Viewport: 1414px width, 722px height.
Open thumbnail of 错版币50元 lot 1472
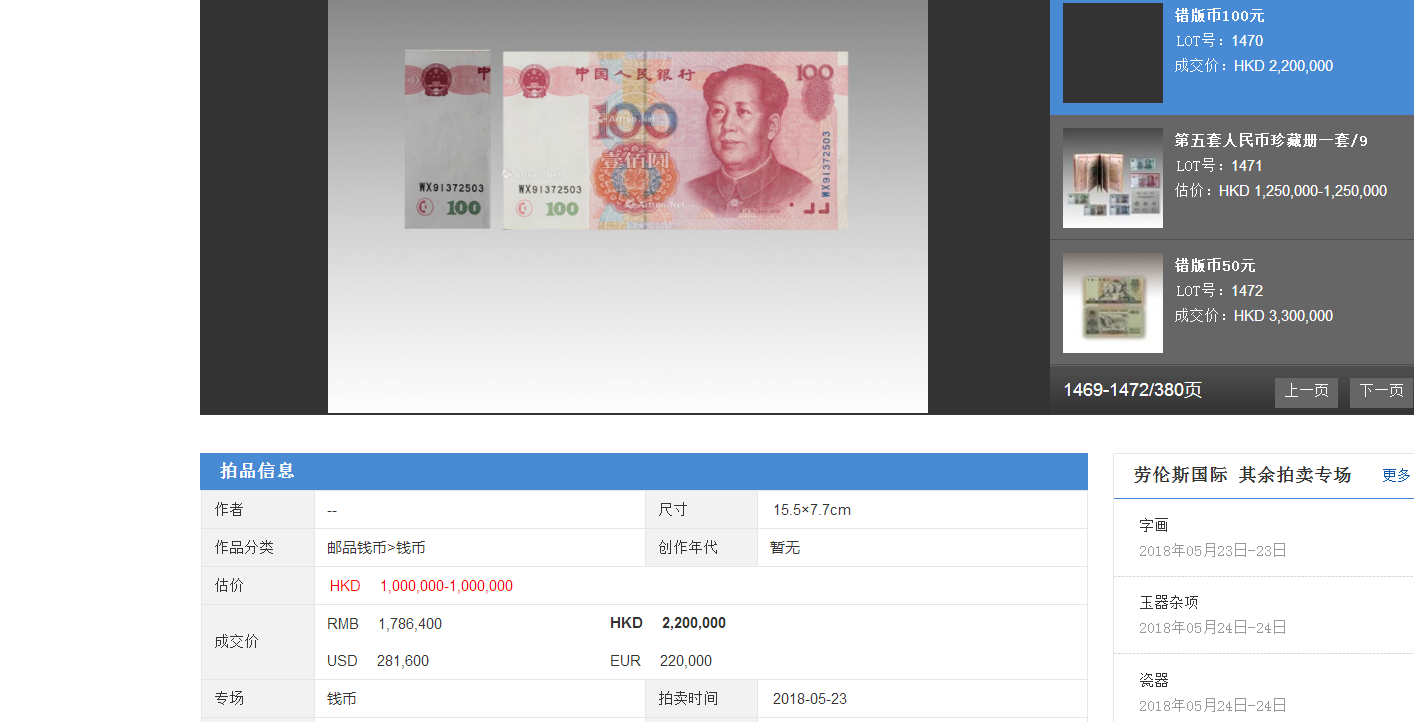(1113, 303)
